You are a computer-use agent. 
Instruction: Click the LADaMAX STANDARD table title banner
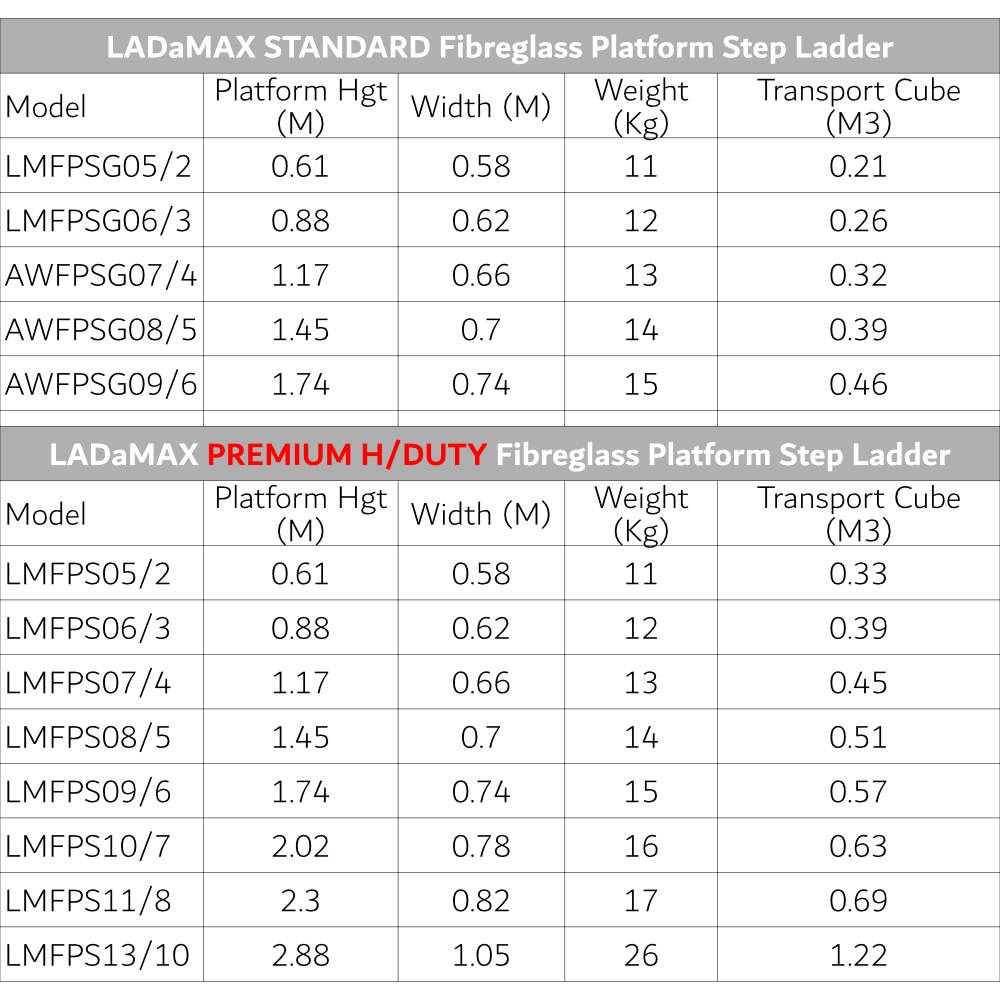tap(500, 47)
